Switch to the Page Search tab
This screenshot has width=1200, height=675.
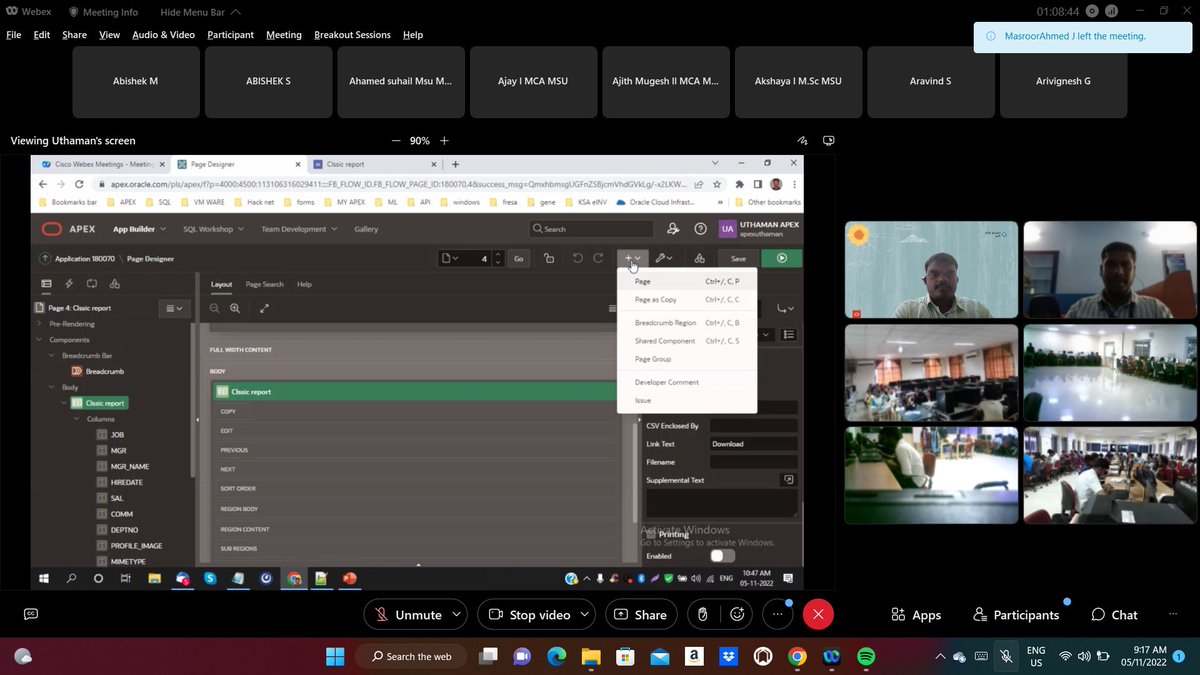265,284
